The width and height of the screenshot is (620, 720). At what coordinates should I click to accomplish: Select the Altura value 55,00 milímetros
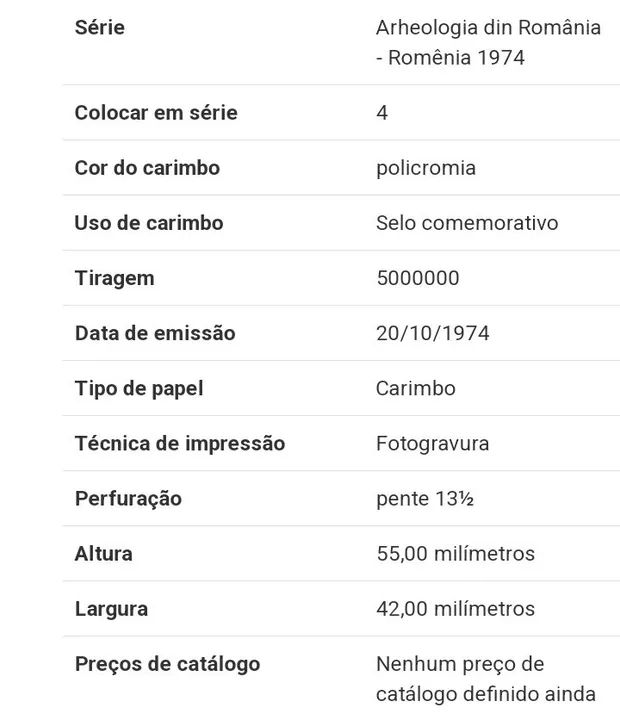tap(456, 553)
